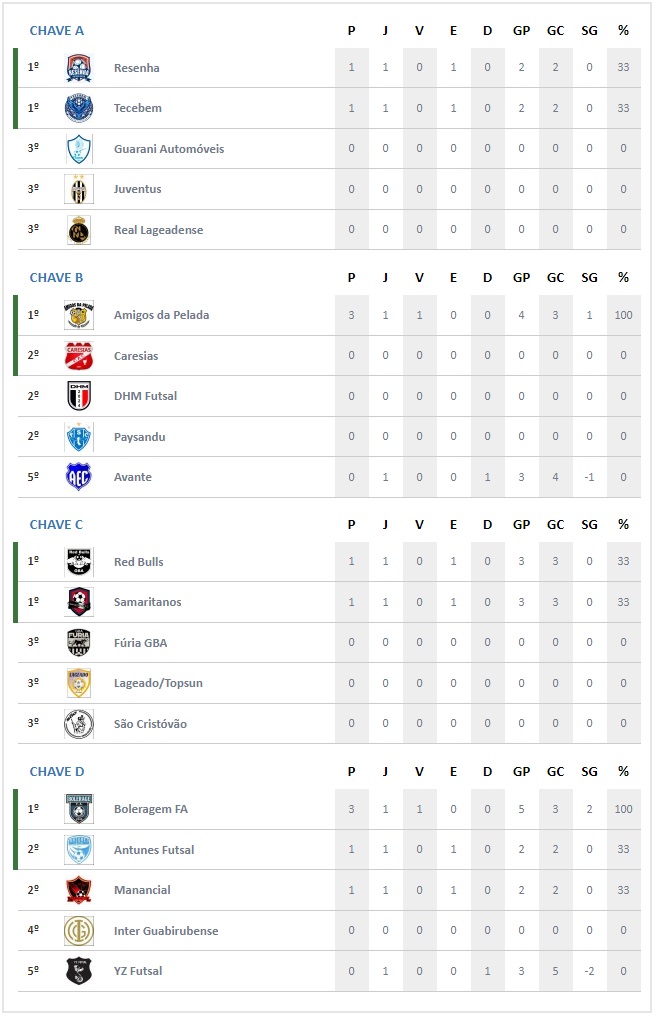Click the SG column header in CHAVE B

590,278
